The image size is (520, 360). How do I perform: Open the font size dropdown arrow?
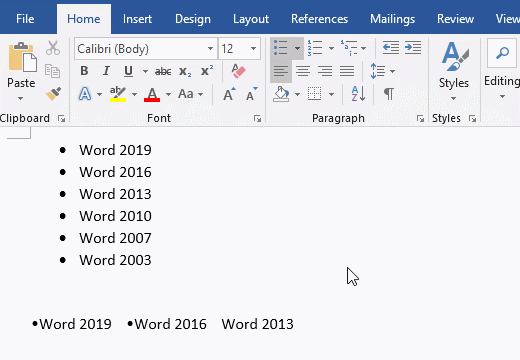coord(253,49)
